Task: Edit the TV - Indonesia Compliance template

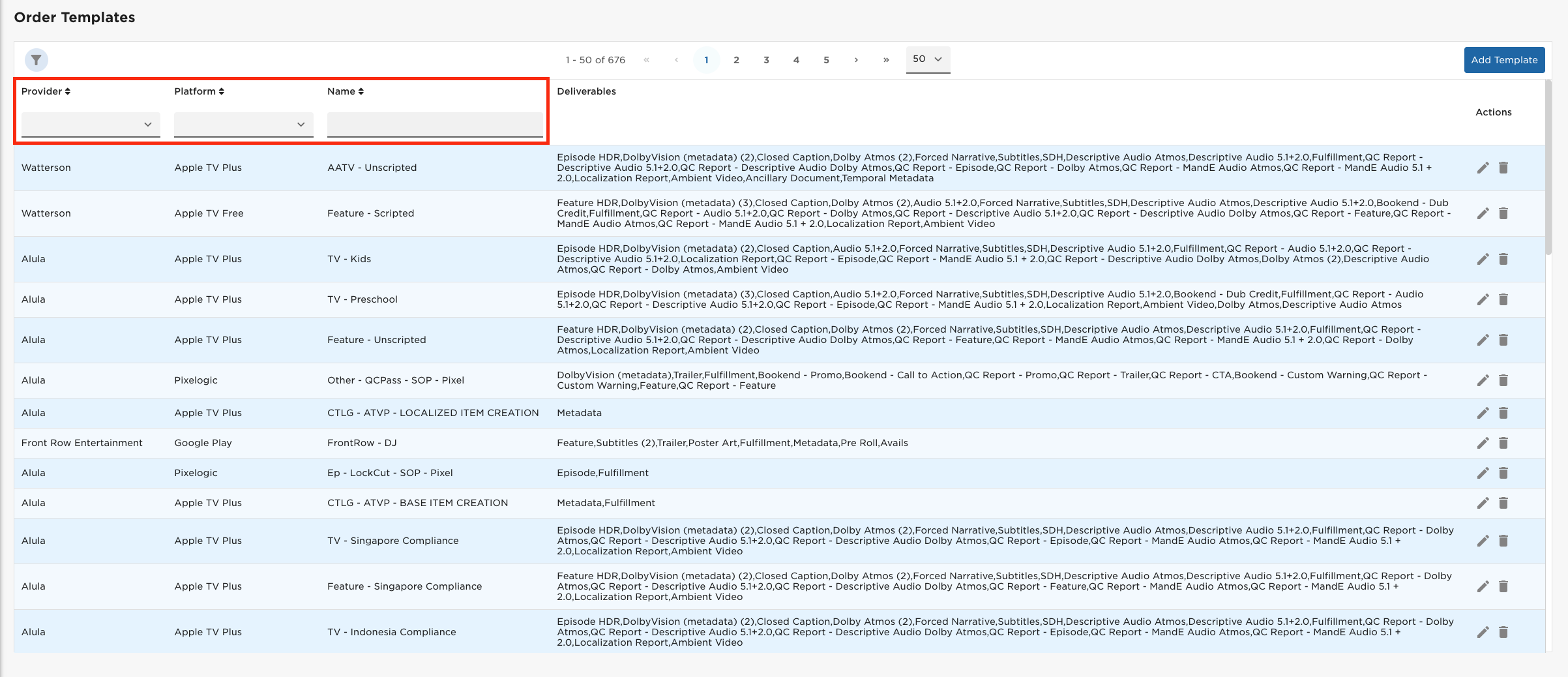Action: 1483,632
